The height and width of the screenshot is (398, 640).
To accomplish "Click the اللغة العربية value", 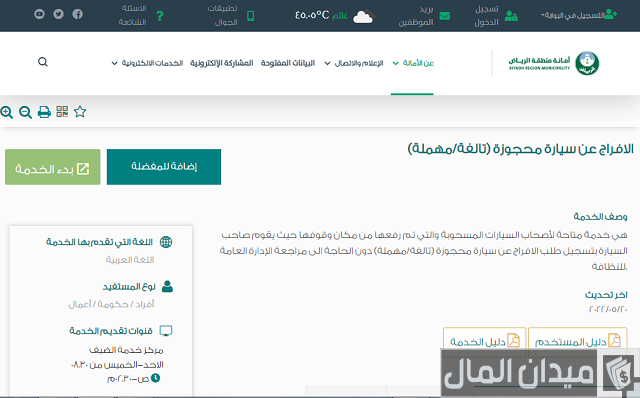I will (x=130, y=260).
